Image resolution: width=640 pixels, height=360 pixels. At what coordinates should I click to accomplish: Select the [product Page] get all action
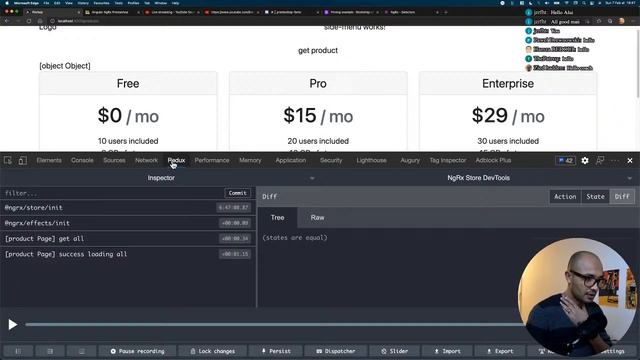[128, 239]
